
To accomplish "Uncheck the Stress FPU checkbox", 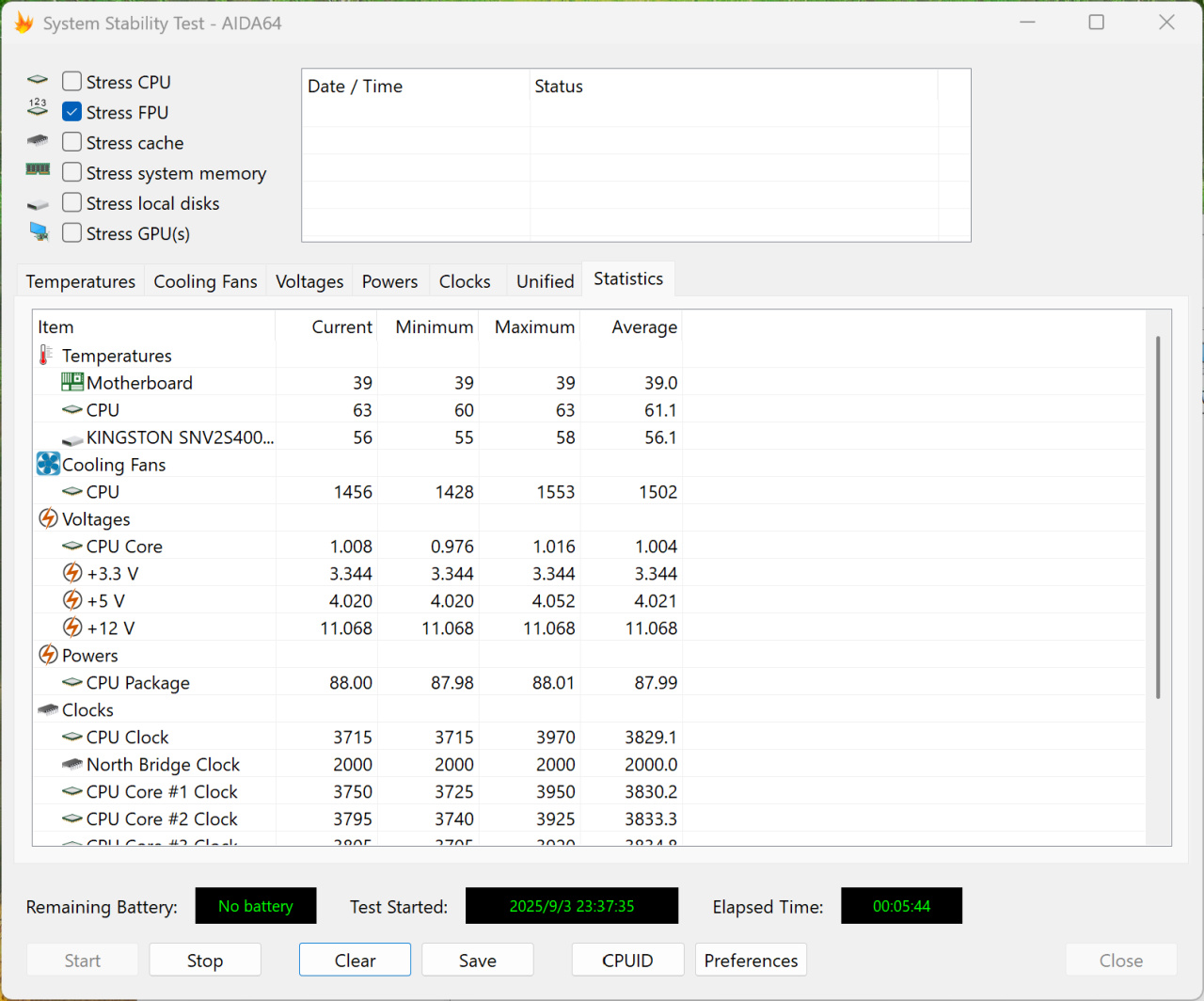I will tap(72, 112).
